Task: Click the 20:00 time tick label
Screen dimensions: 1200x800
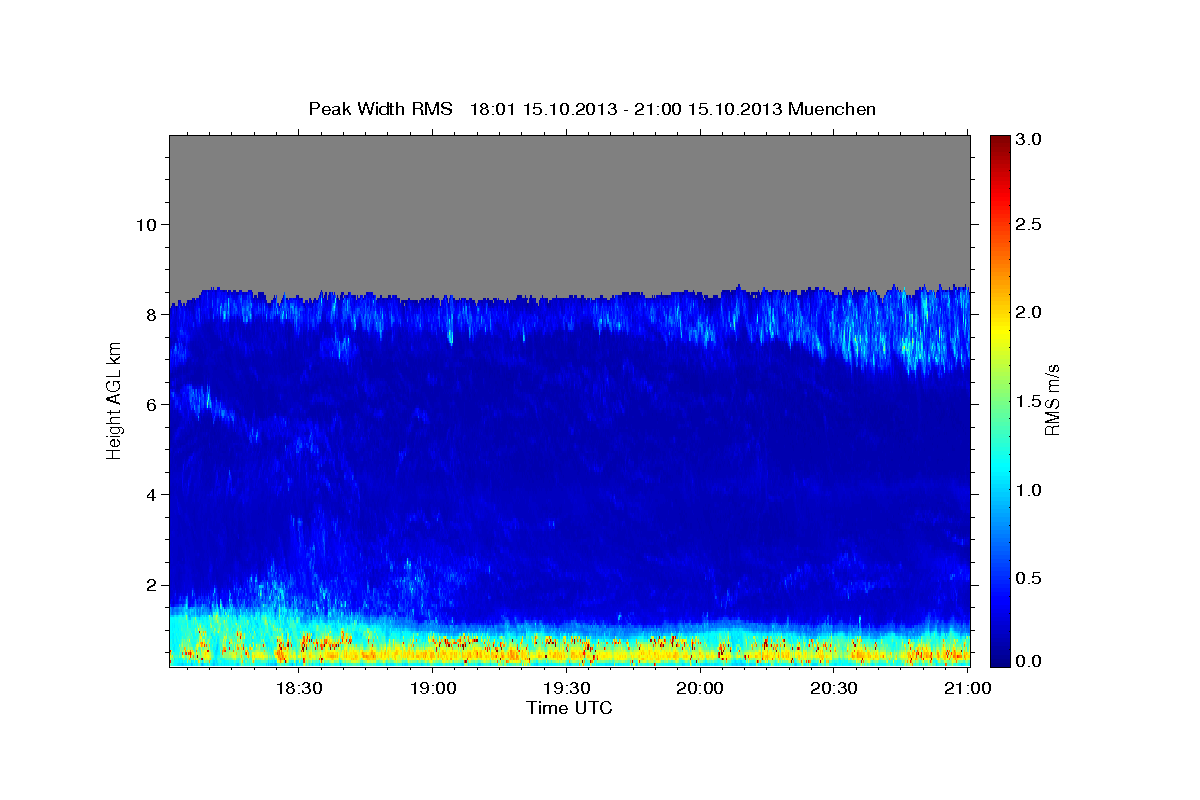Action: click(x=700, y=689)
